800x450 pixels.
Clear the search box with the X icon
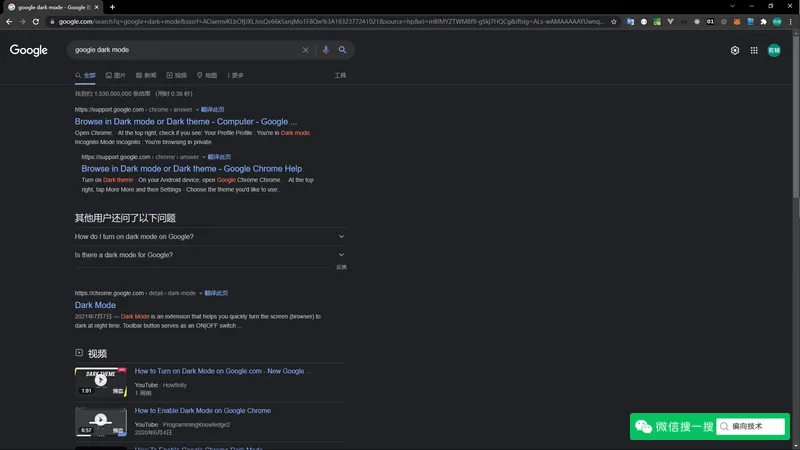(305, 50)
